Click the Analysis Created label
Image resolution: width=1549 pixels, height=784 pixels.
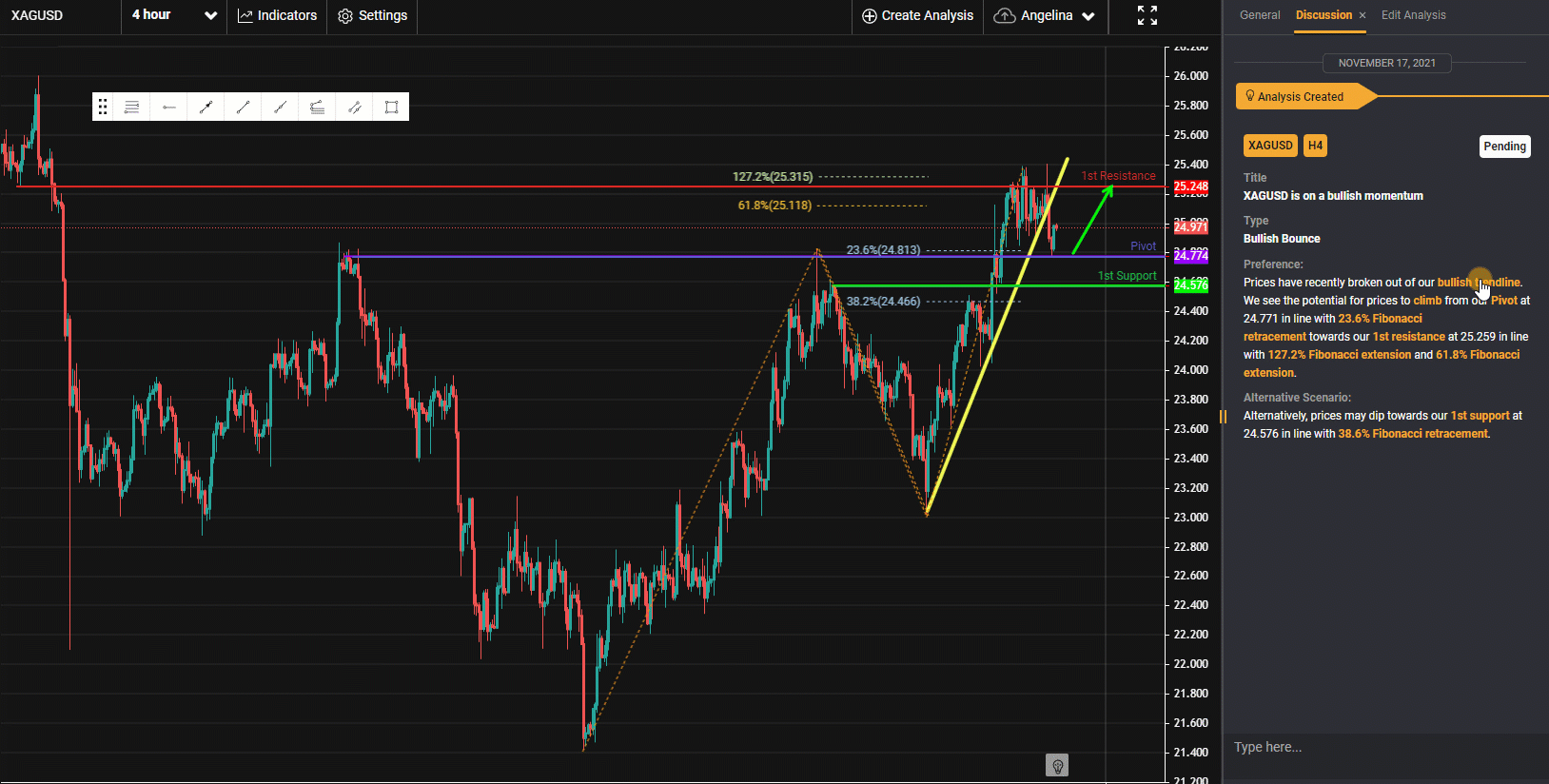pos(1300,97)
